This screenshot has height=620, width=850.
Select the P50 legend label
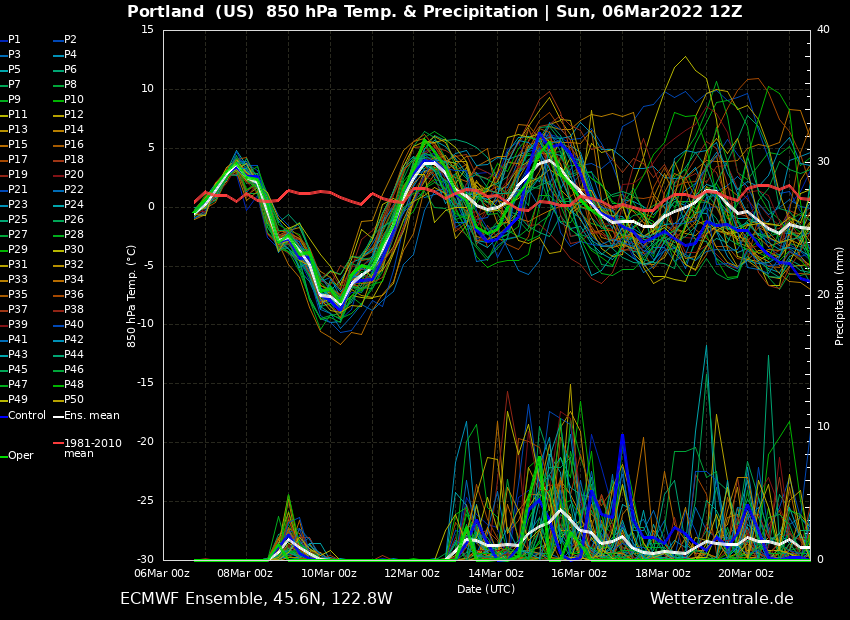tap(74, 400)
